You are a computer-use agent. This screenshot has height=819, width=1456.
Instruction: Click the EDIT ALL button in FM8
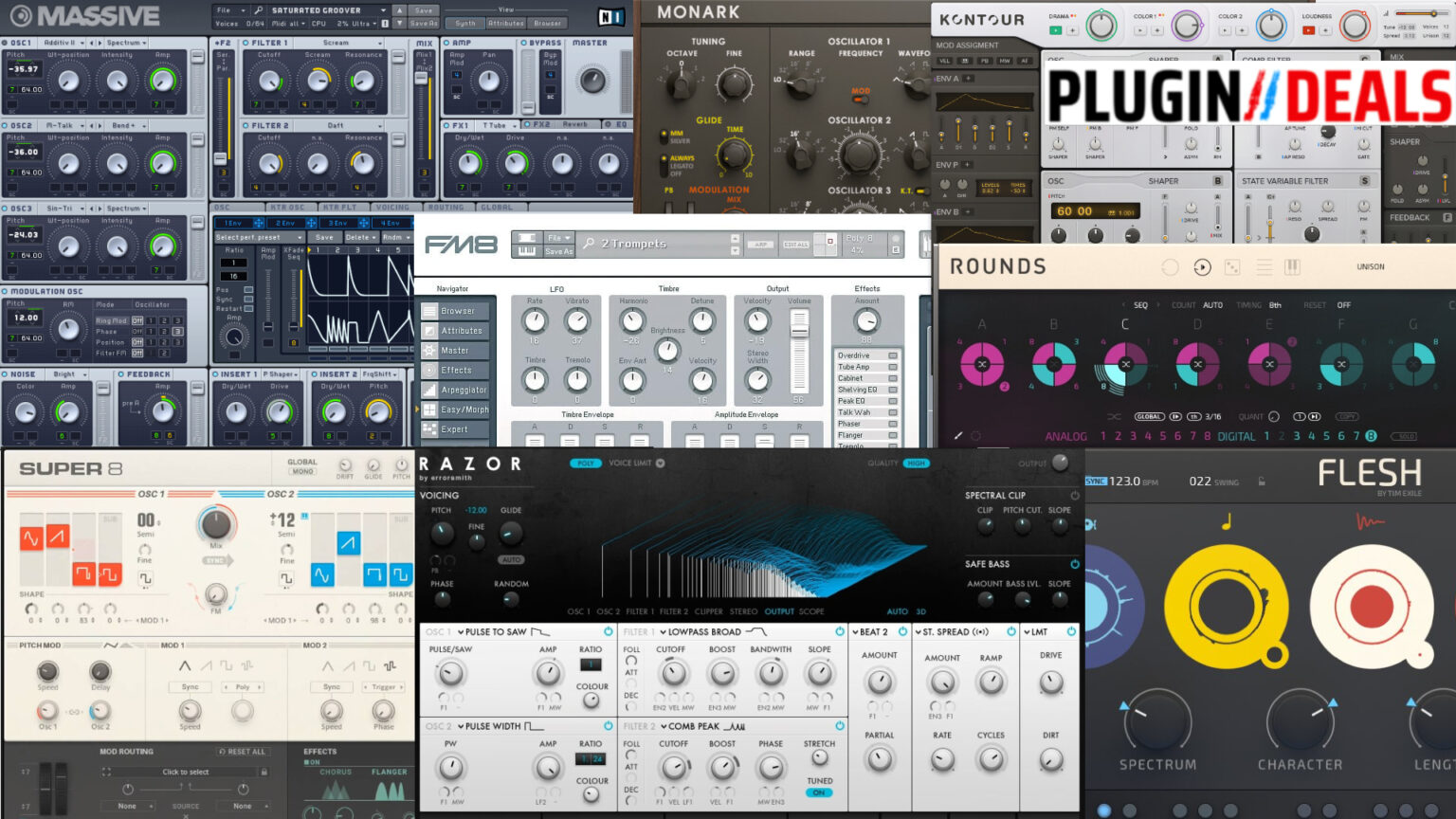[796, 243]
